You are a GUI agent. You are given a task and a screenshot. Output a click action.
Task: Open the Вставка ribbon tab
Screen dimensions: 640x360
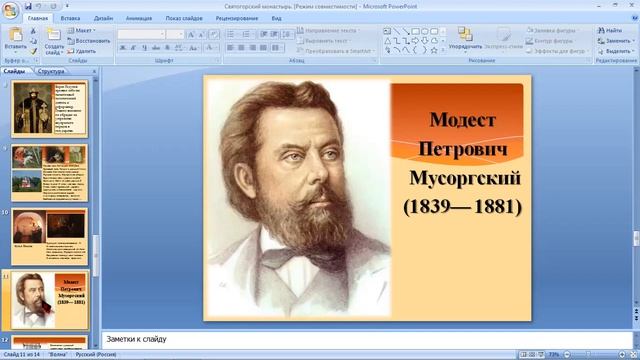tap(70, 18)
